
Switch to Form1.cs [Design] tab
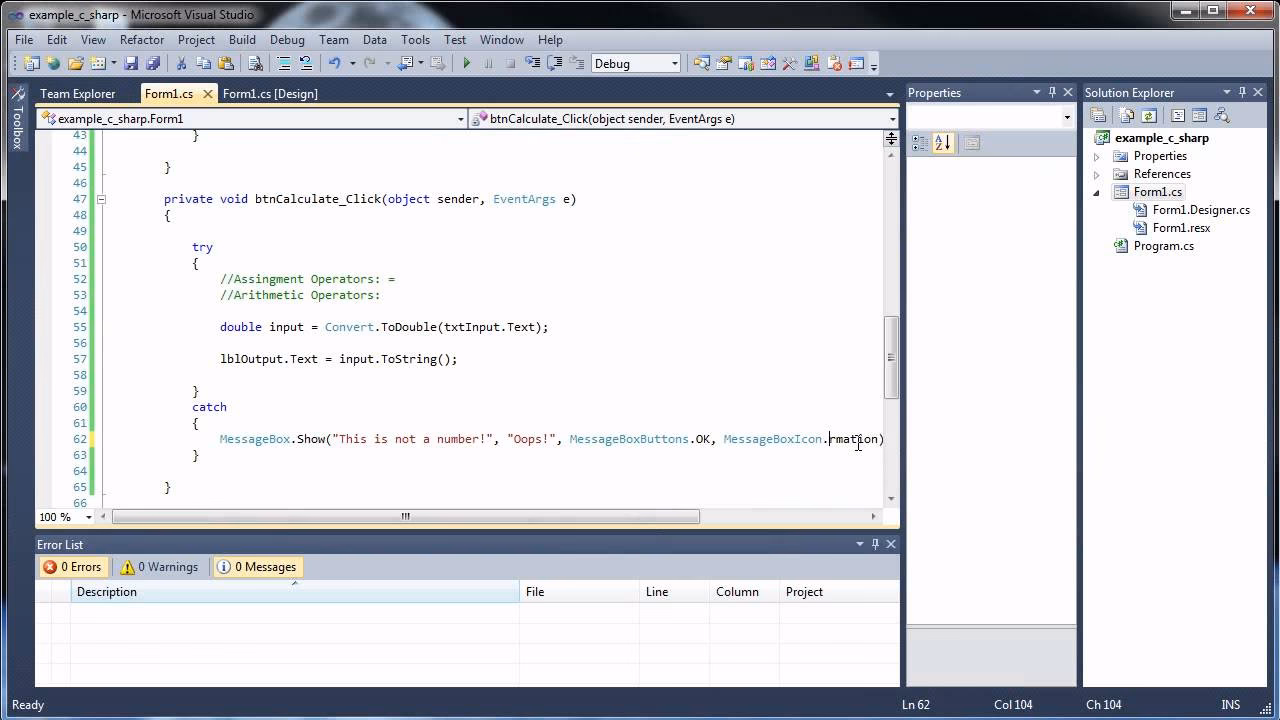coord(270,94)
